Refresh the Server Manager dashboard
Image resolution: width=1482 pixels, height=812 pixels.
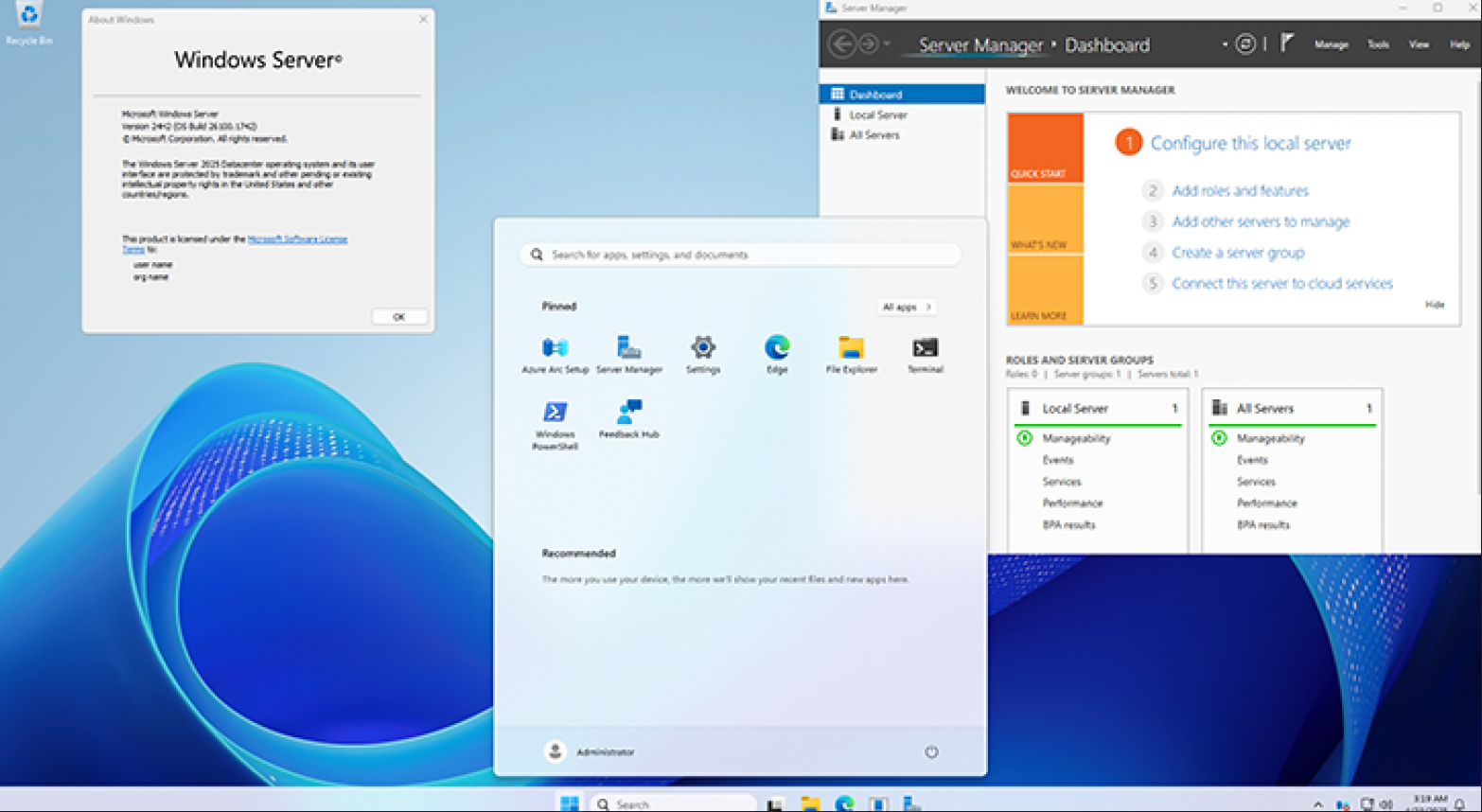point(1246,44)
